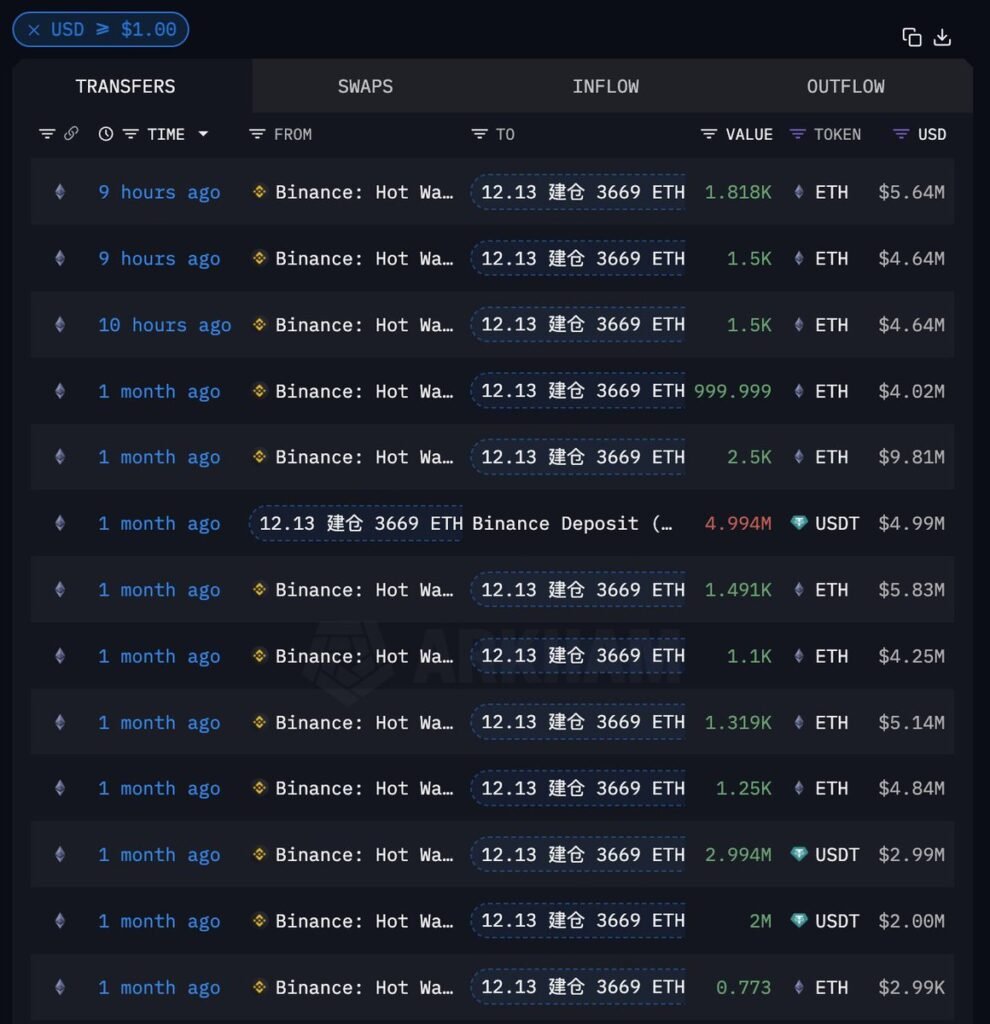
Task: Open the Binance Deposit address link
Action: (x=572, y=523)
